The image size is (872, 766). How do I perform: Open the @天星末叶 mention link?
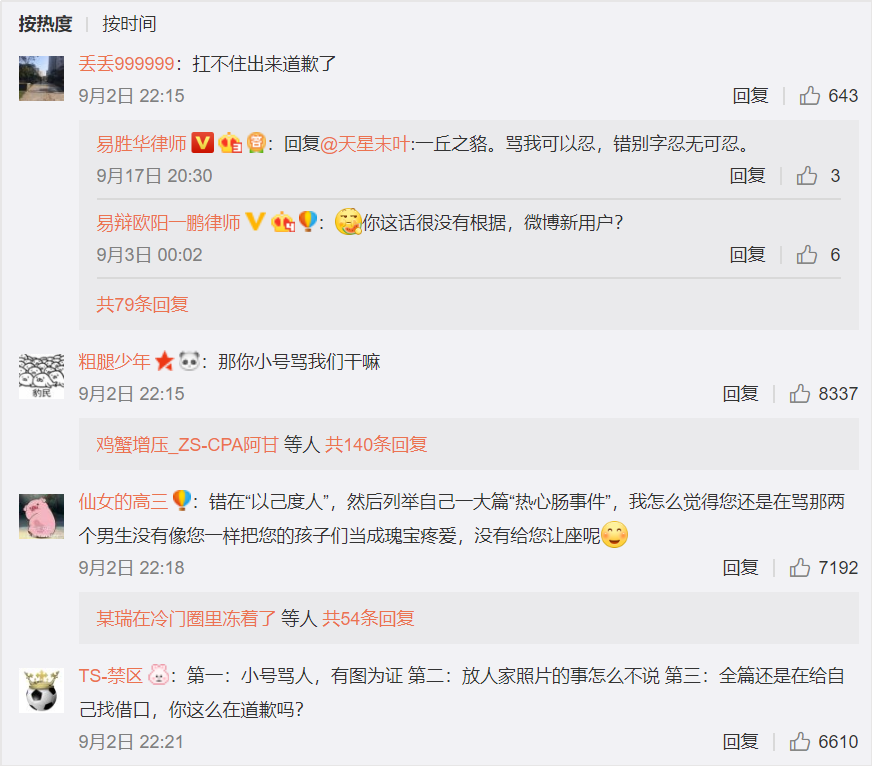(365, 144)
